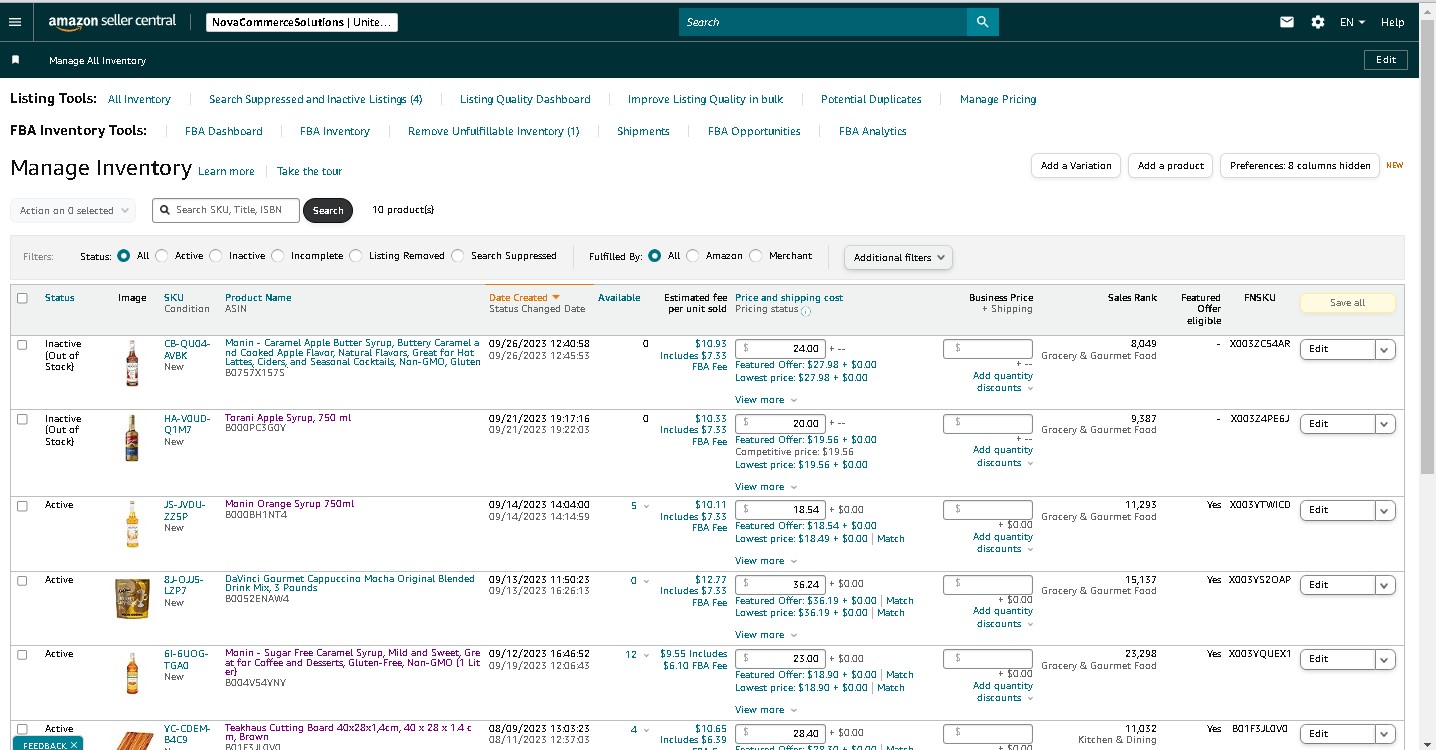Open Monin Orange Syrup product image
1436x750 pixels.
pos(131,524)
